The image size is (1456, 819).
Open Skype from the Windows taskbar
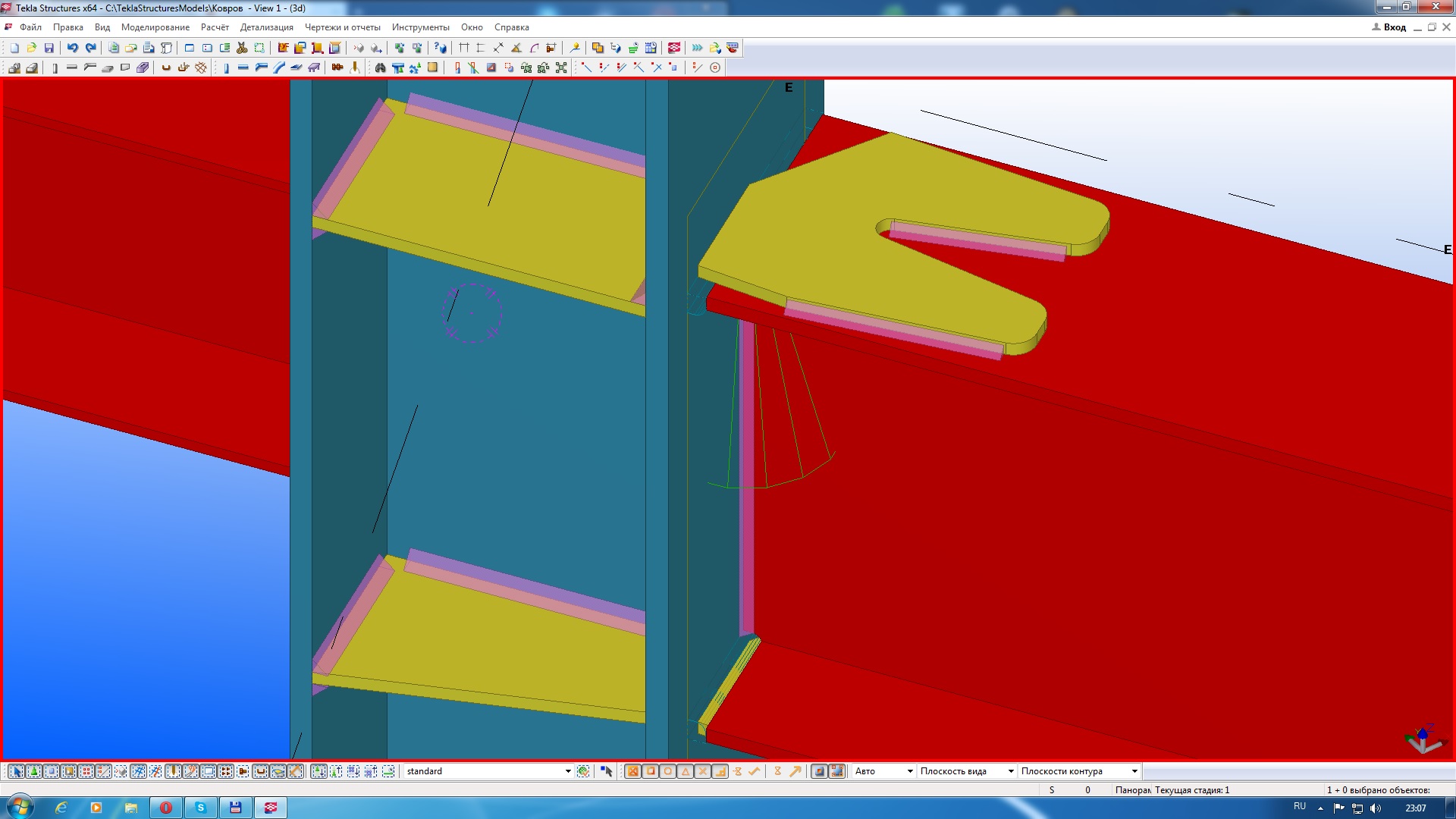(x=200, y=808)
